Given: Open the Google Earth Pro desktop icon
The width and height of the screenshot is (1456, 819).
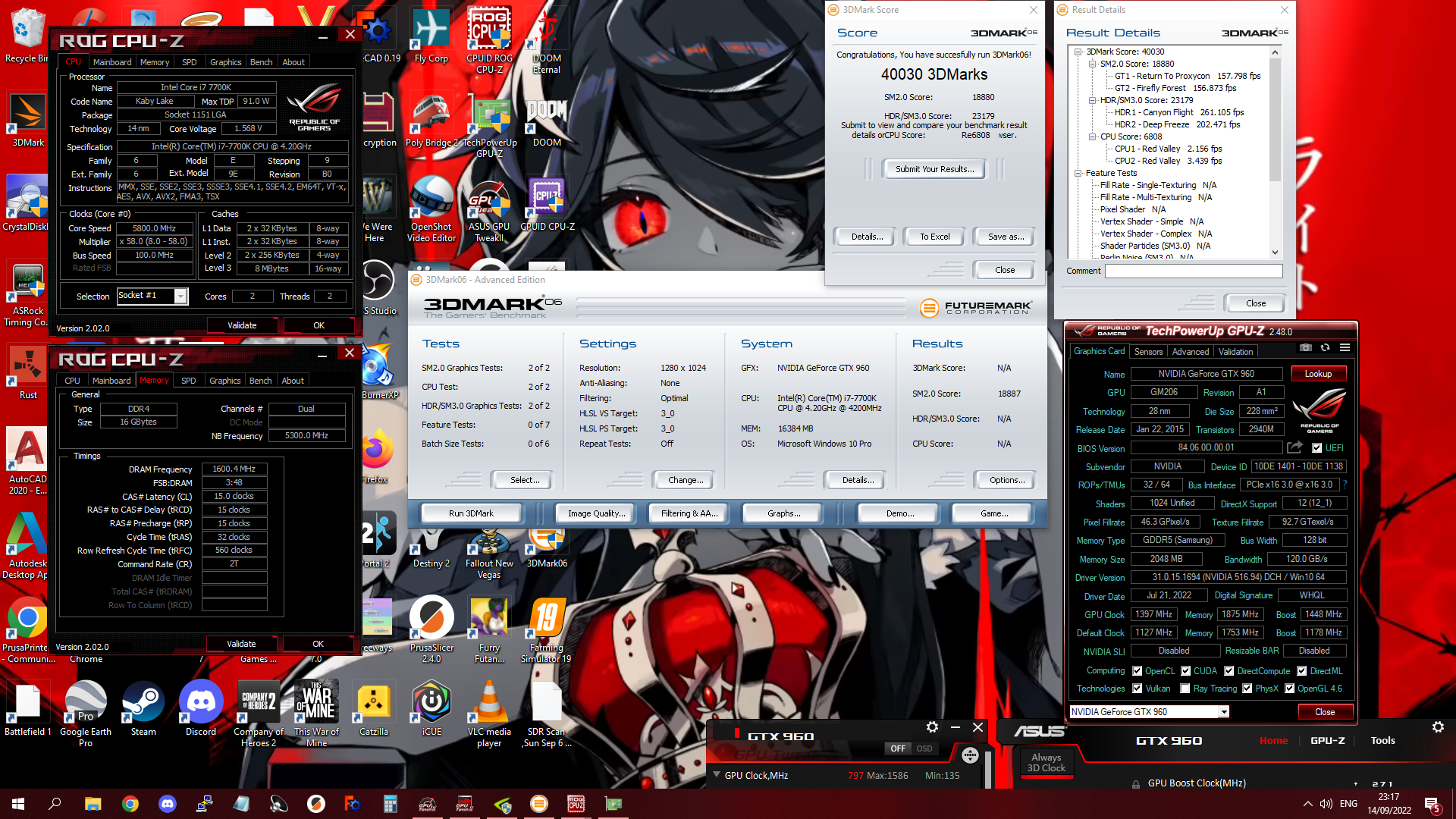Looking at the screenshot, I should (86, 714).
